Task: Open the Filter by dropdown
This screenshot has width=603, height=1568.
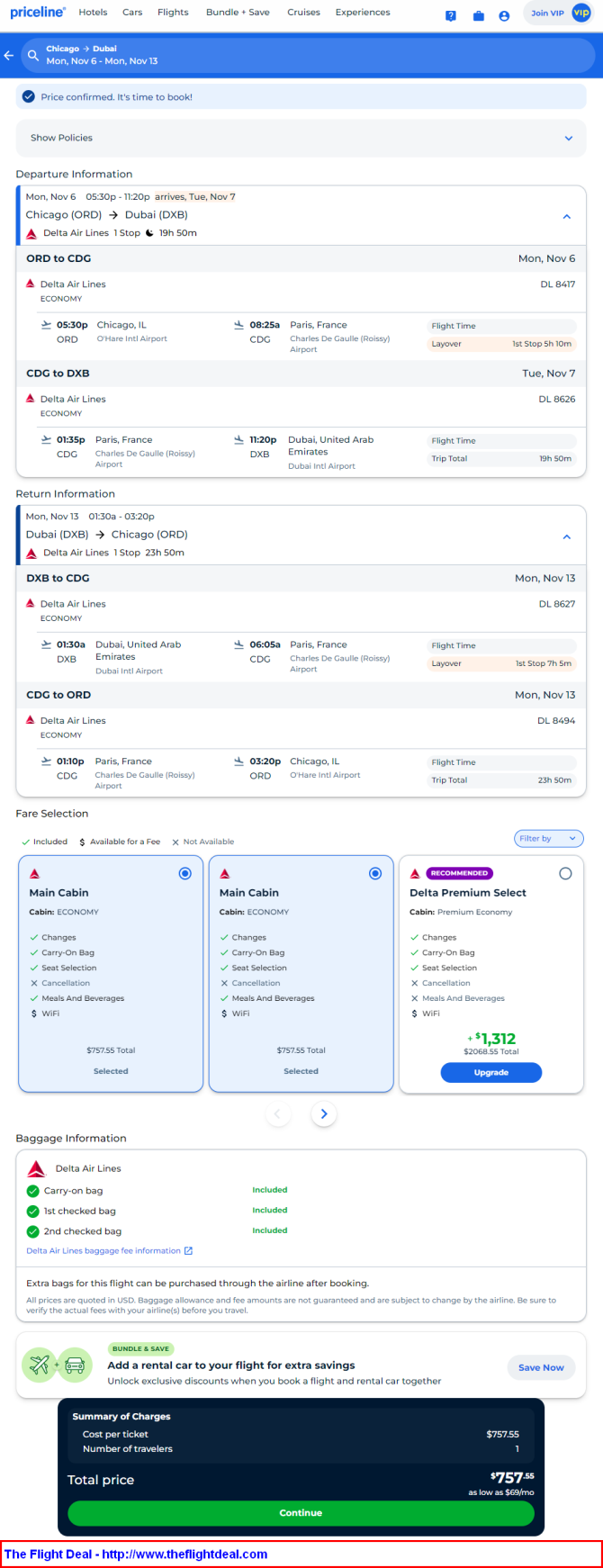Action: click(x=548, y=838)
